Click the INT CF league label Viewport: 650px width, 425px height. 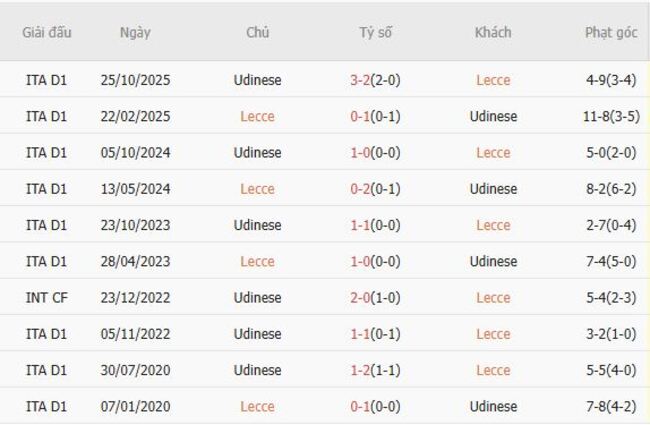coord(46,298)
